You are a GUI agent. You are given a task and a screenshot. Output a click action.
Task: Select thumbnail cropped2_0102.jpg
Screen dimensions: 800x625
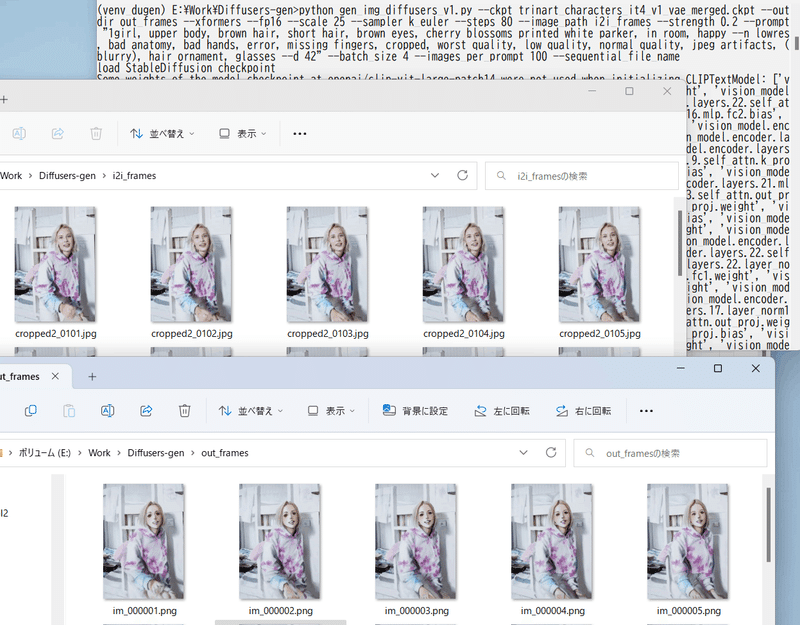(191, 264)
